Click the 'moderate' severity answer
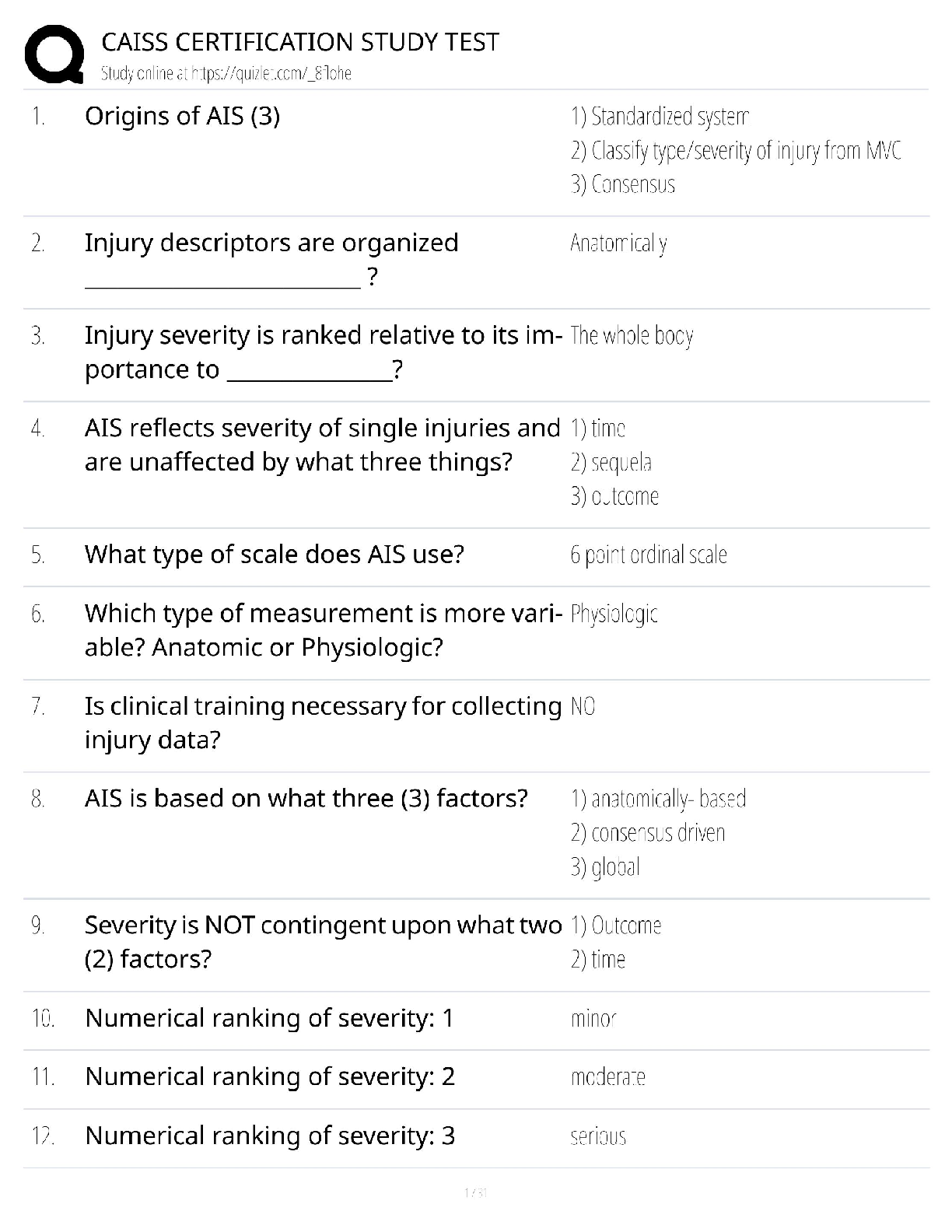952x1232 pixels. 607,1077
